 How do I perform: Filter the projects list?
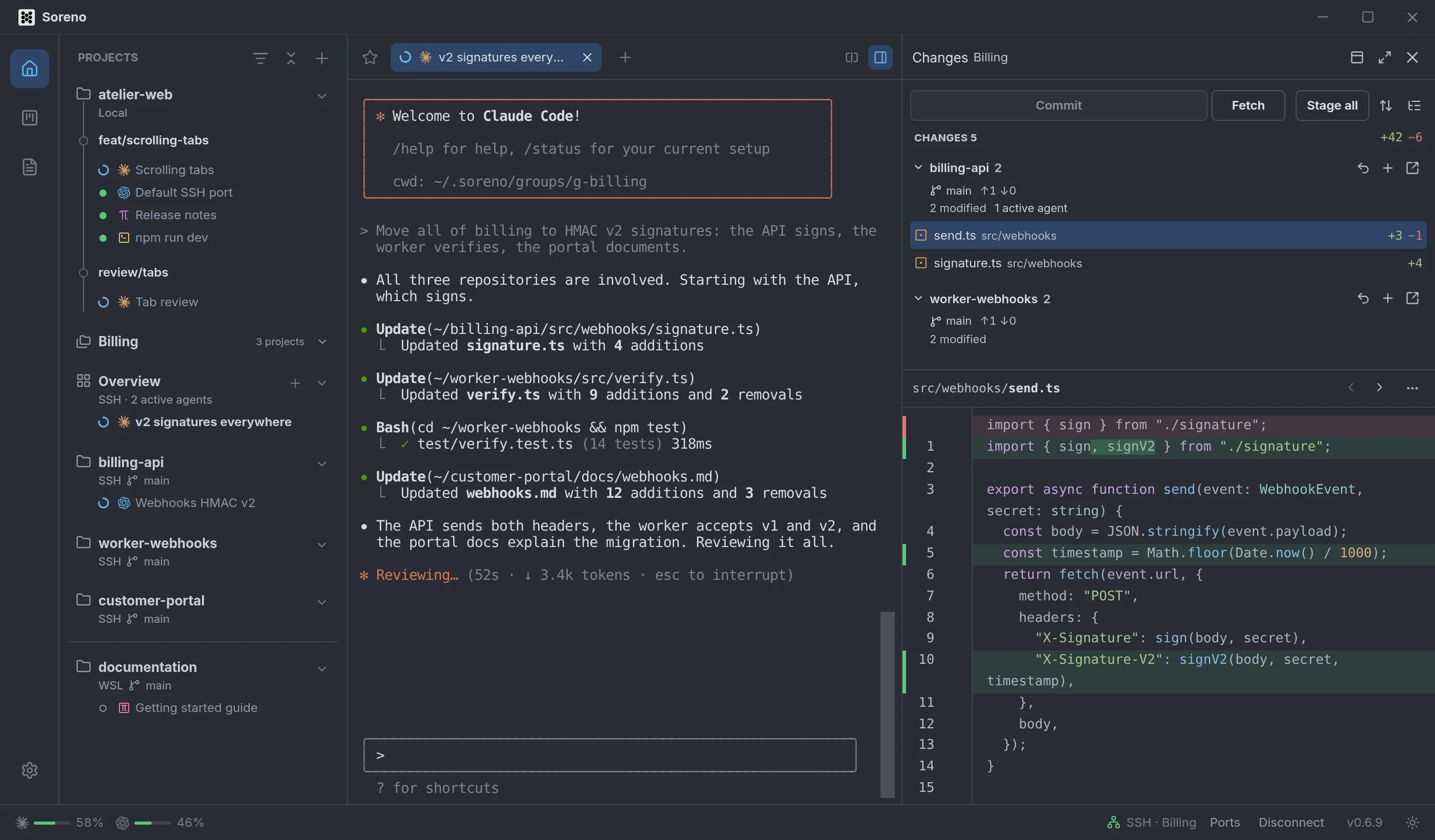pyautogui.click(x=260, y=58)
